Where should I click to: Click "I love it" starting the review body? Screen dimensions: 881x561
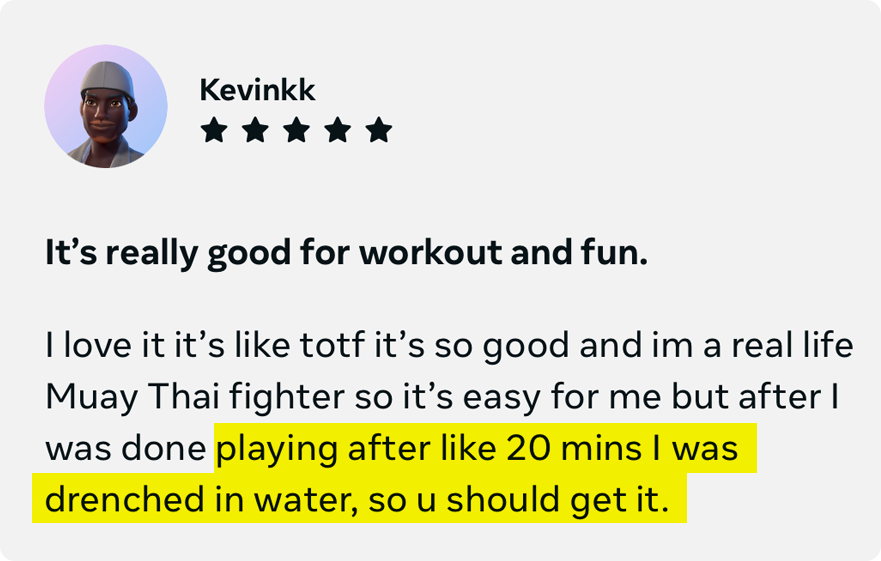point(105,345)
